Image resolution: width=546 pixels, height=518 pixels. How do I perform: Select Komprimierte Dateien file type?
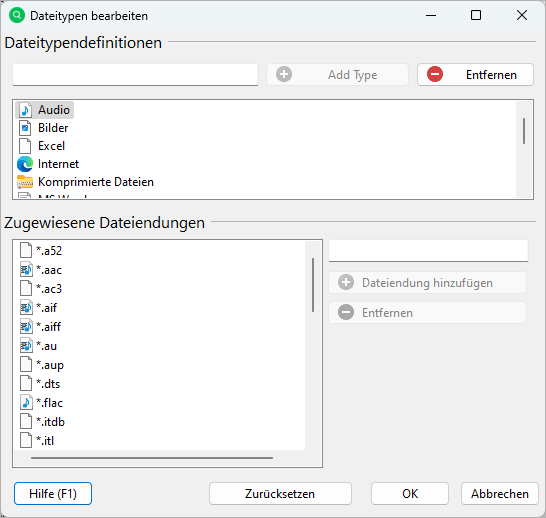tap(96, 182)
